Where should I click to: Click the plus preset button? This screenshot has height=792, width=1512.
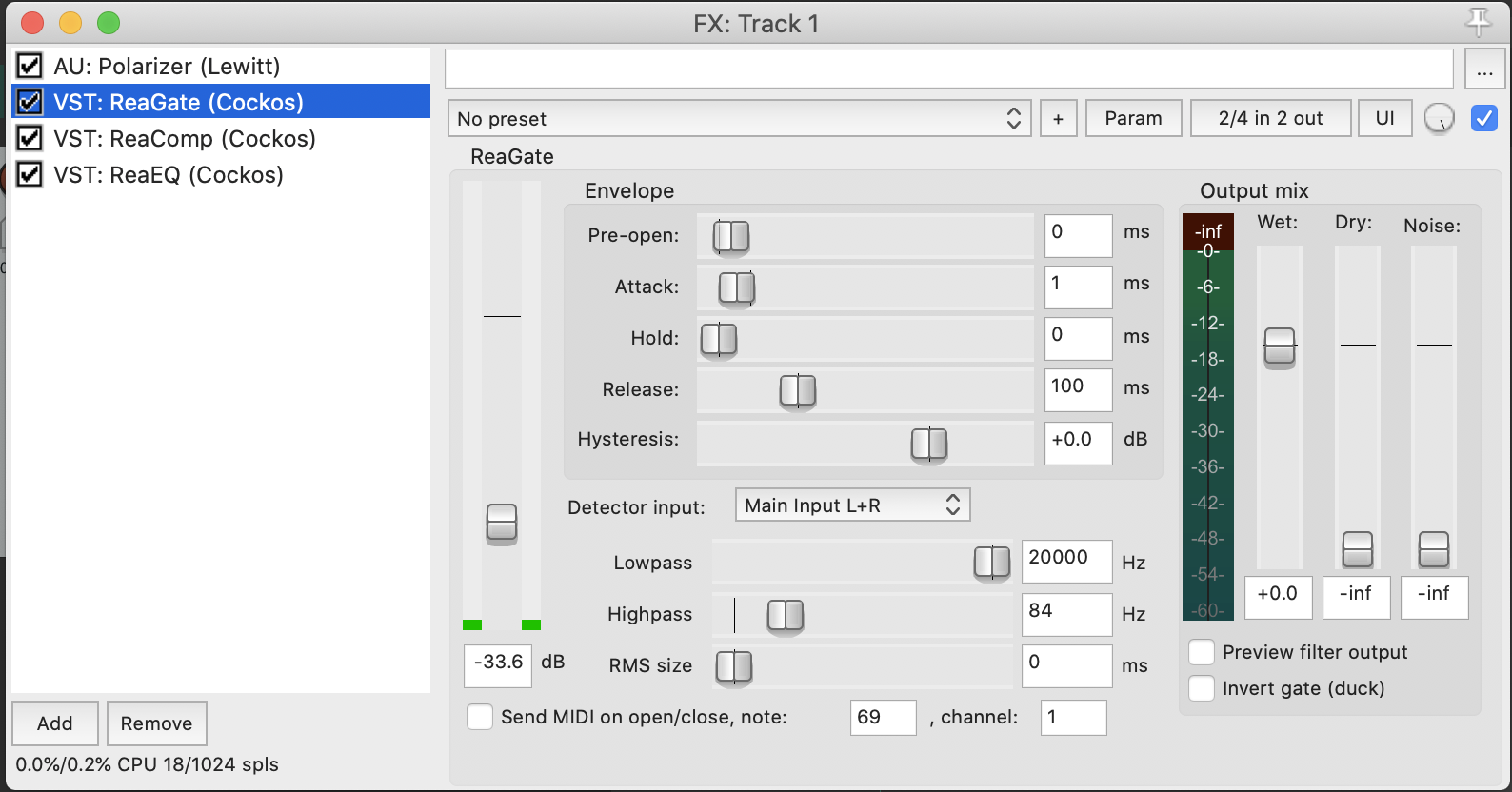tap(1058, 119)
